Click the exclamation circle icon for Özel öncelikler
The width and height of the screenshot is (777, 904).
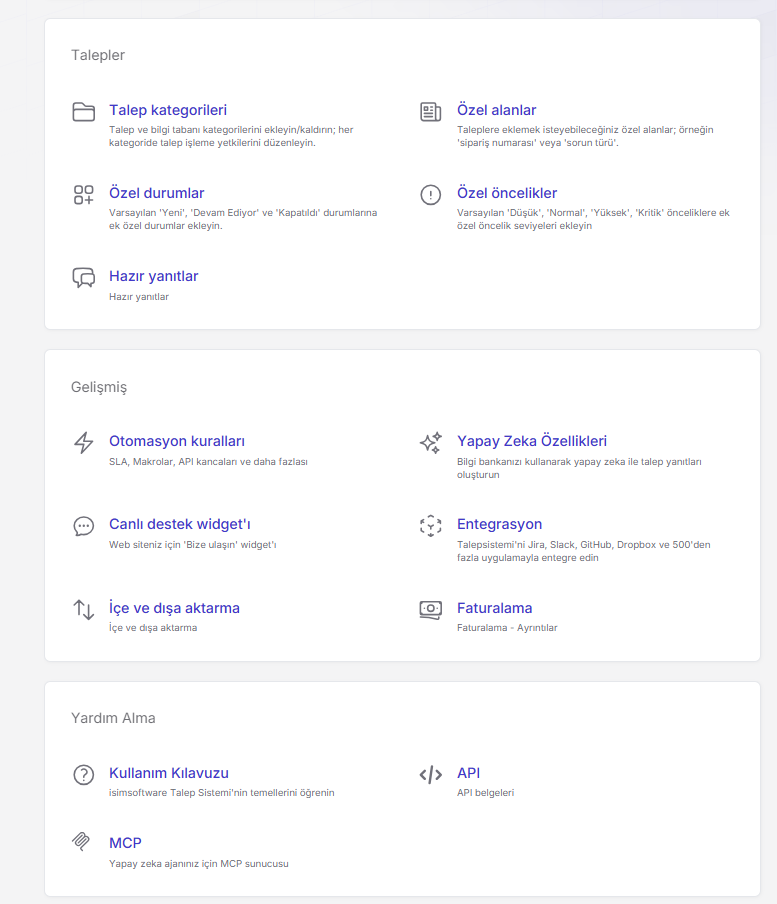point(431,195)
